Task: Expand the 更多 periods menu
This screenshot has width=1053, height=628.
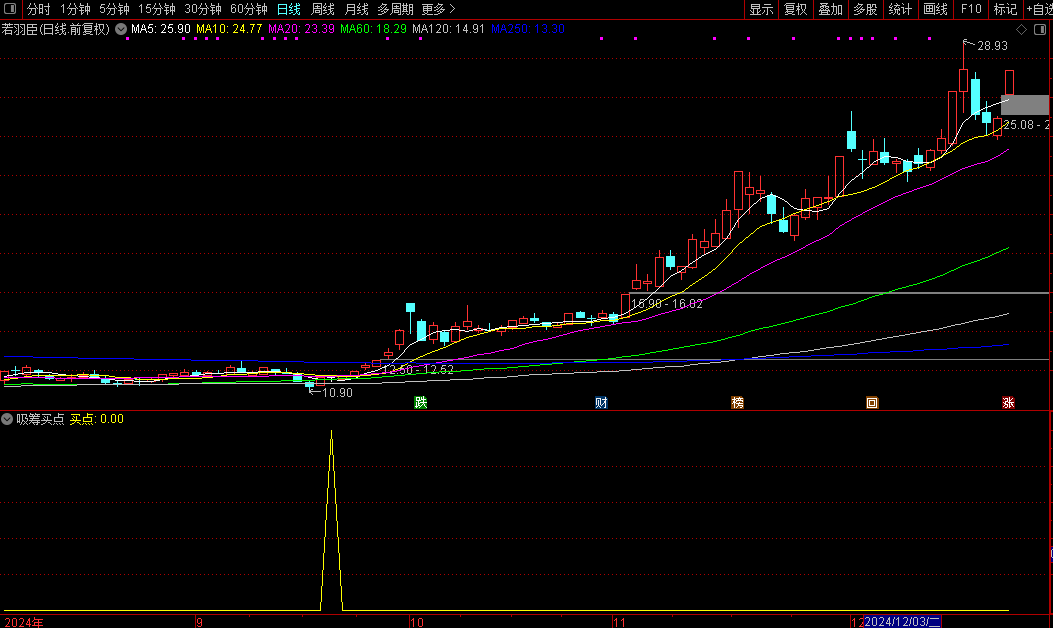Action: [x=438, y=9]
